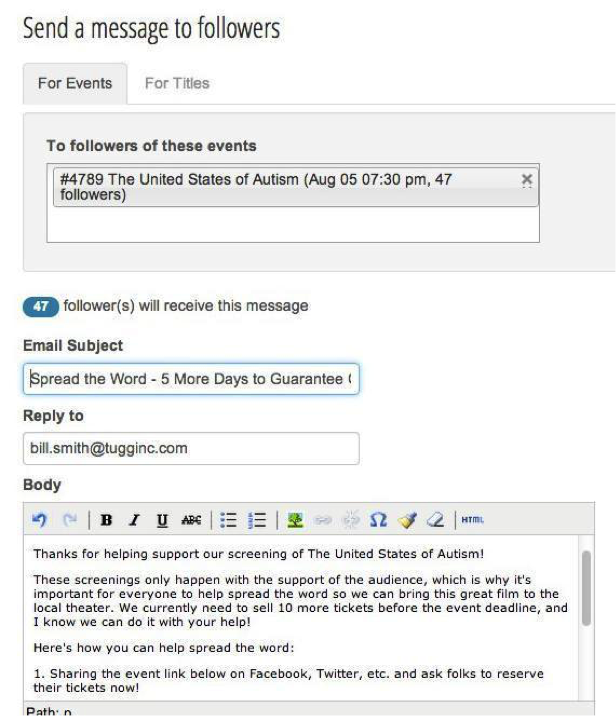Toggle italic formatting in Body editor
The width and height of the screenshot is (616, 716).
pos(134,520)
